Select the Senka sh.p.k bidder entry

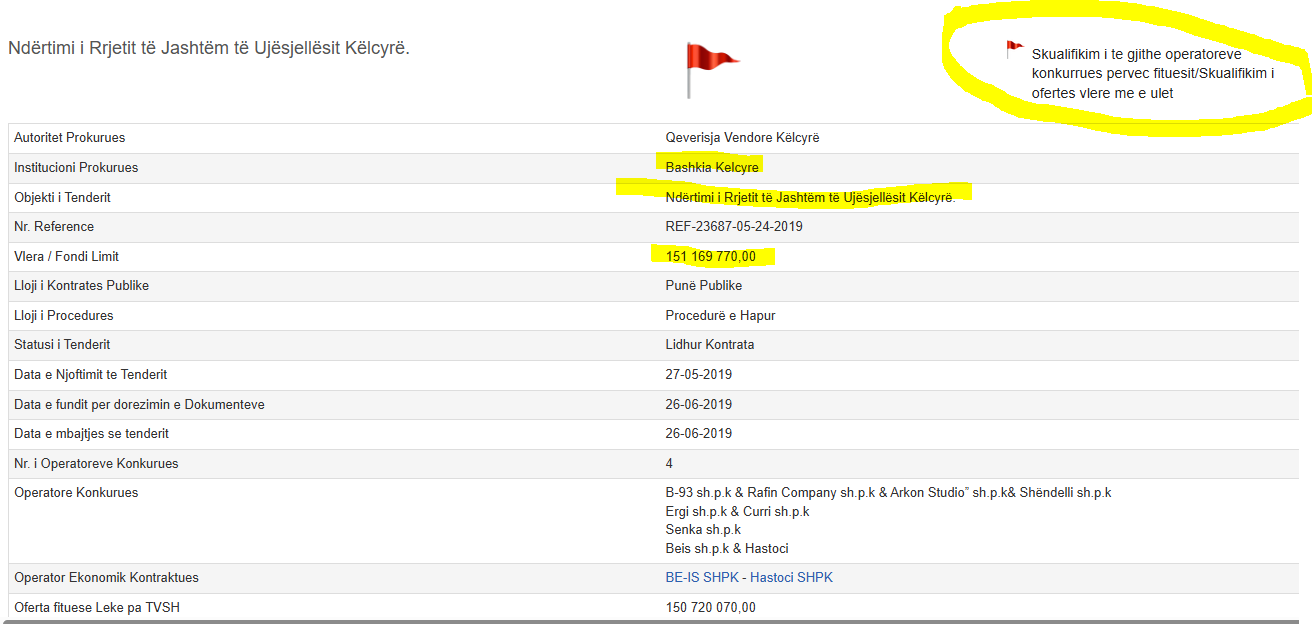(703, 530)
